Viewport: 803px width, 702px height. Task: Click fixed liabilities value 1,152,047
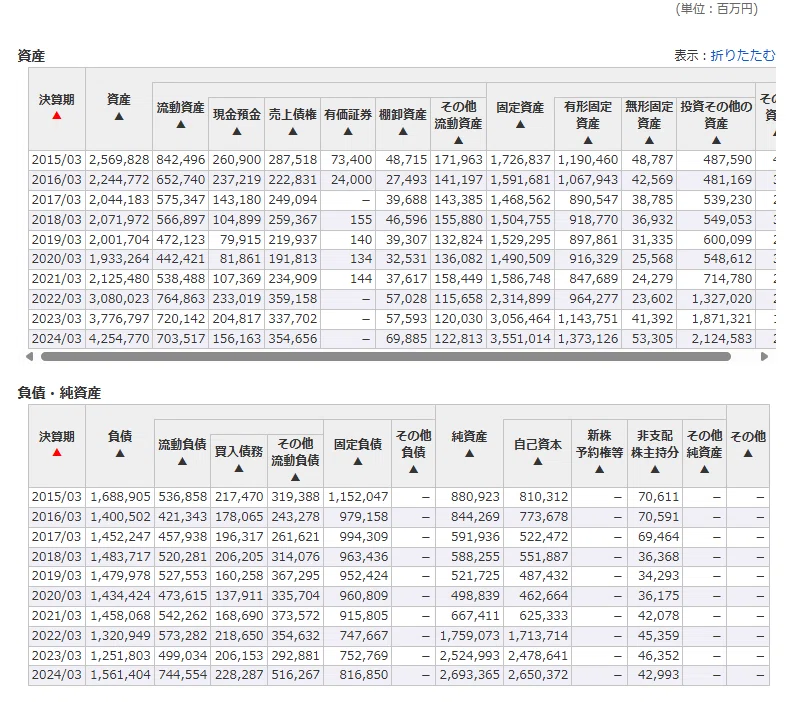point(358,497)
